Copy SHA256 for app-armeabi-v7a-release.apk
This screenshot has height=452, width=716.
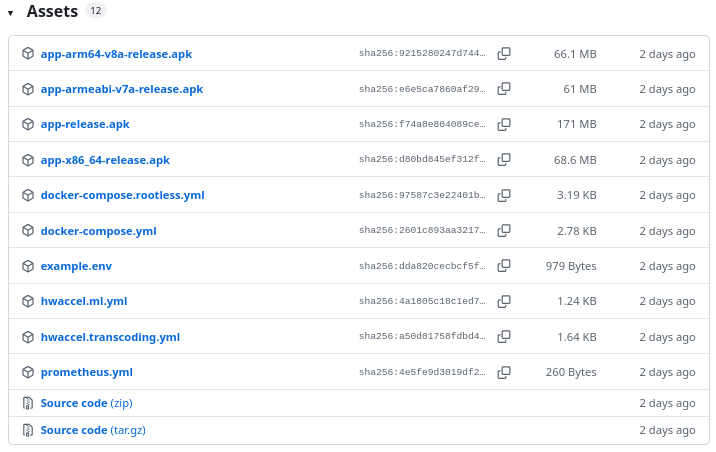click(x=504, y=89)
